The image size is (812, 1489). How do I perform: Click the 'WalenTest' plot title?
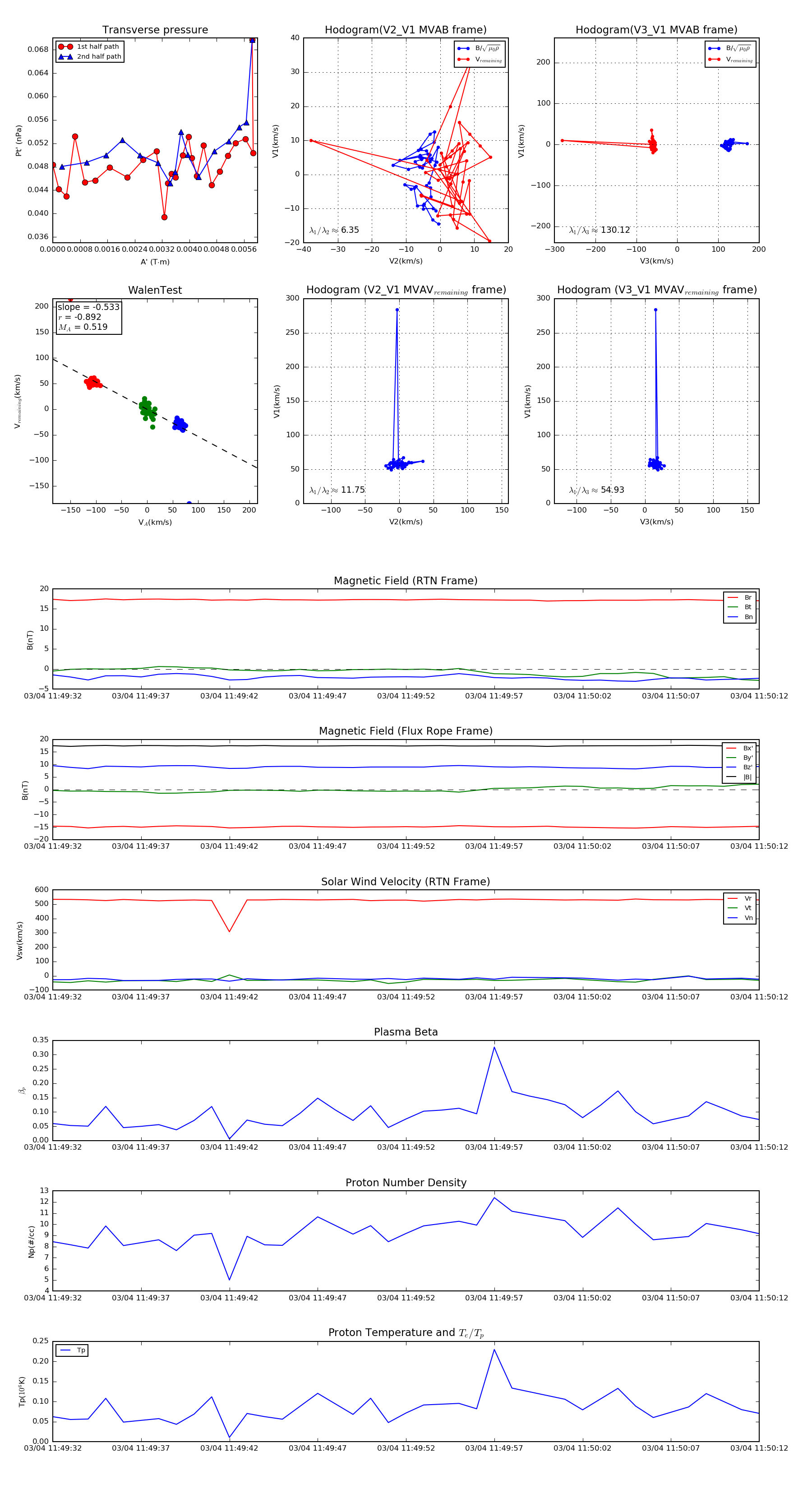155,290
